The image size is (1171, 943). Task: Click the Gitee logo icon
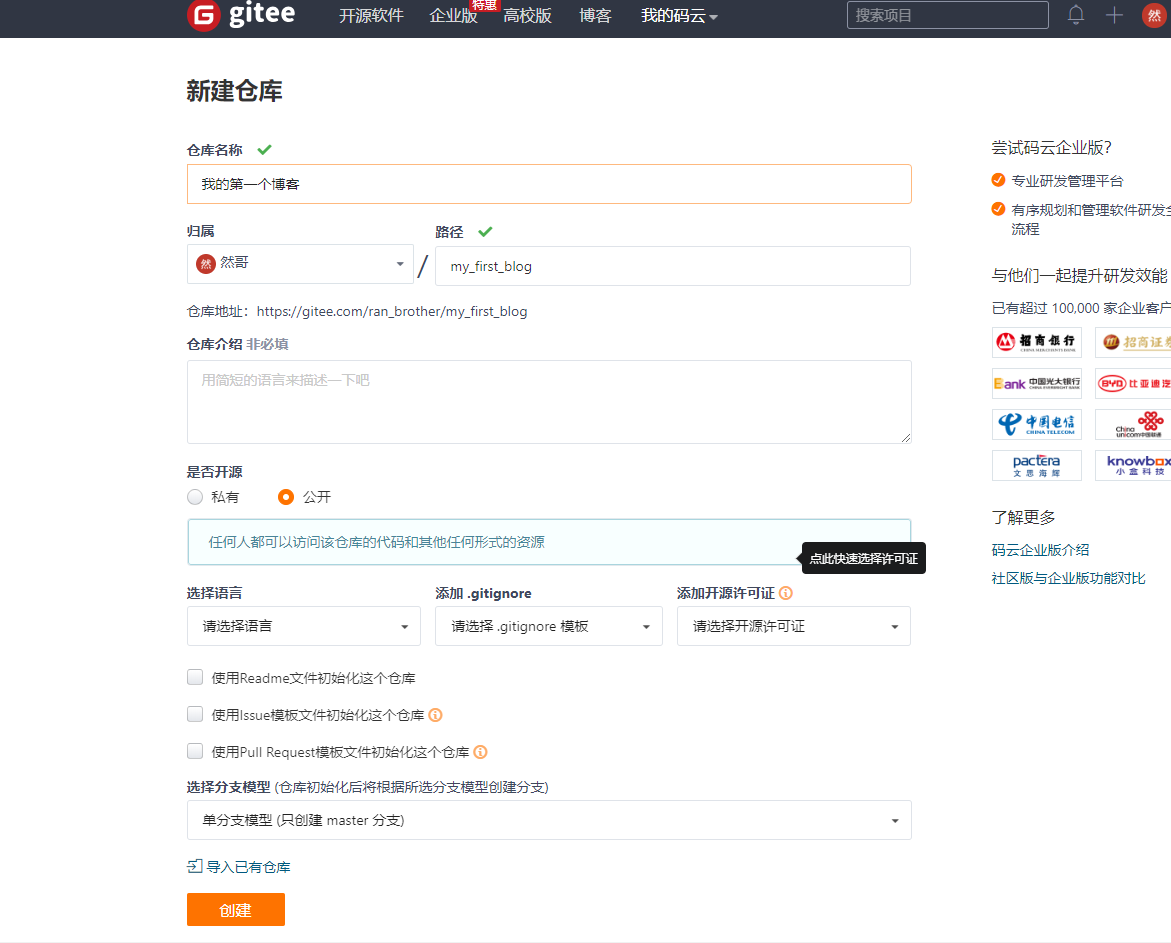click(203, 15)
